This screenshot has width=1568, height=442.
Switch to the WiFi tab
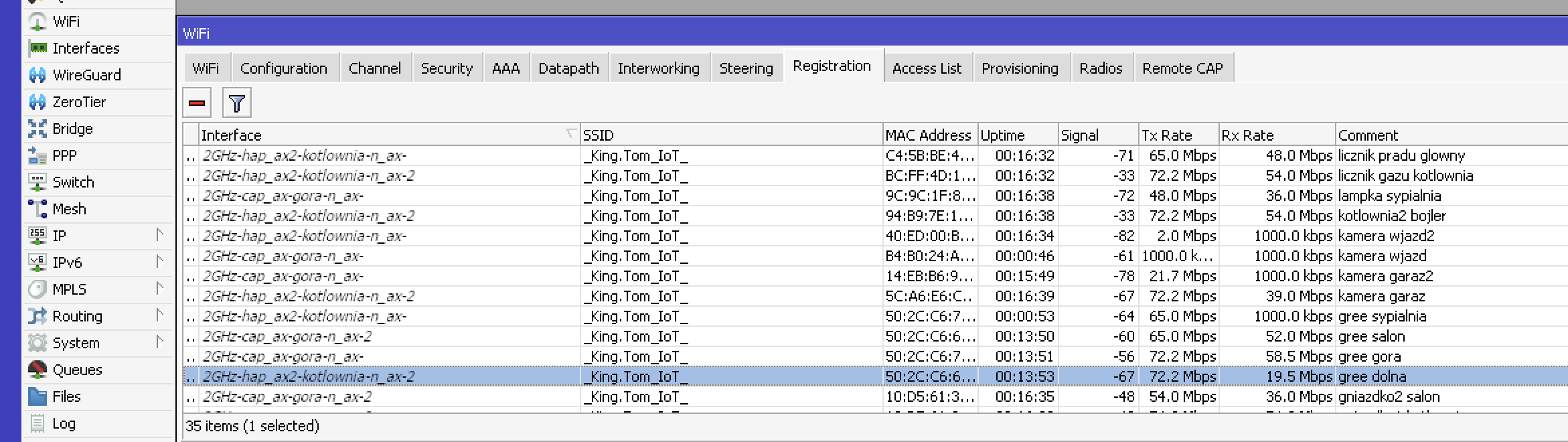206,68
